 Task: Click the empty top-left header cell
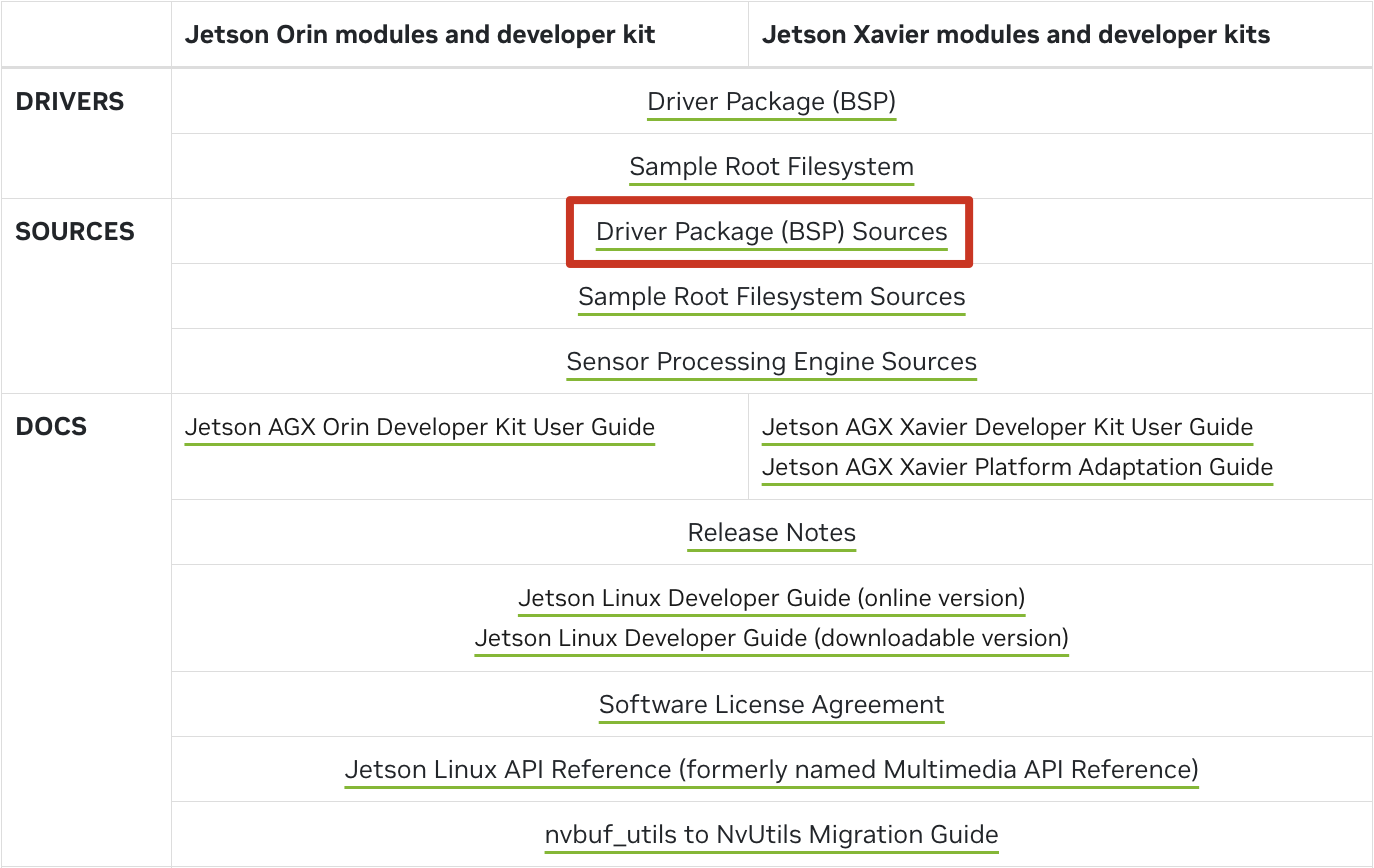pyautogui.click(x=86, y=35)
